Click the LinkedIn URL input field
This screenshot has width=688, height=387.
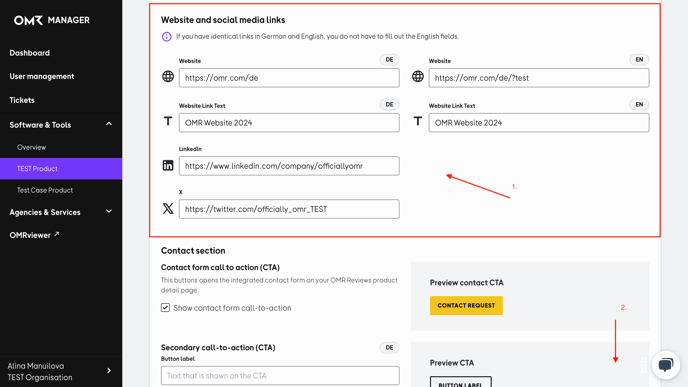(x=289, y=166)
